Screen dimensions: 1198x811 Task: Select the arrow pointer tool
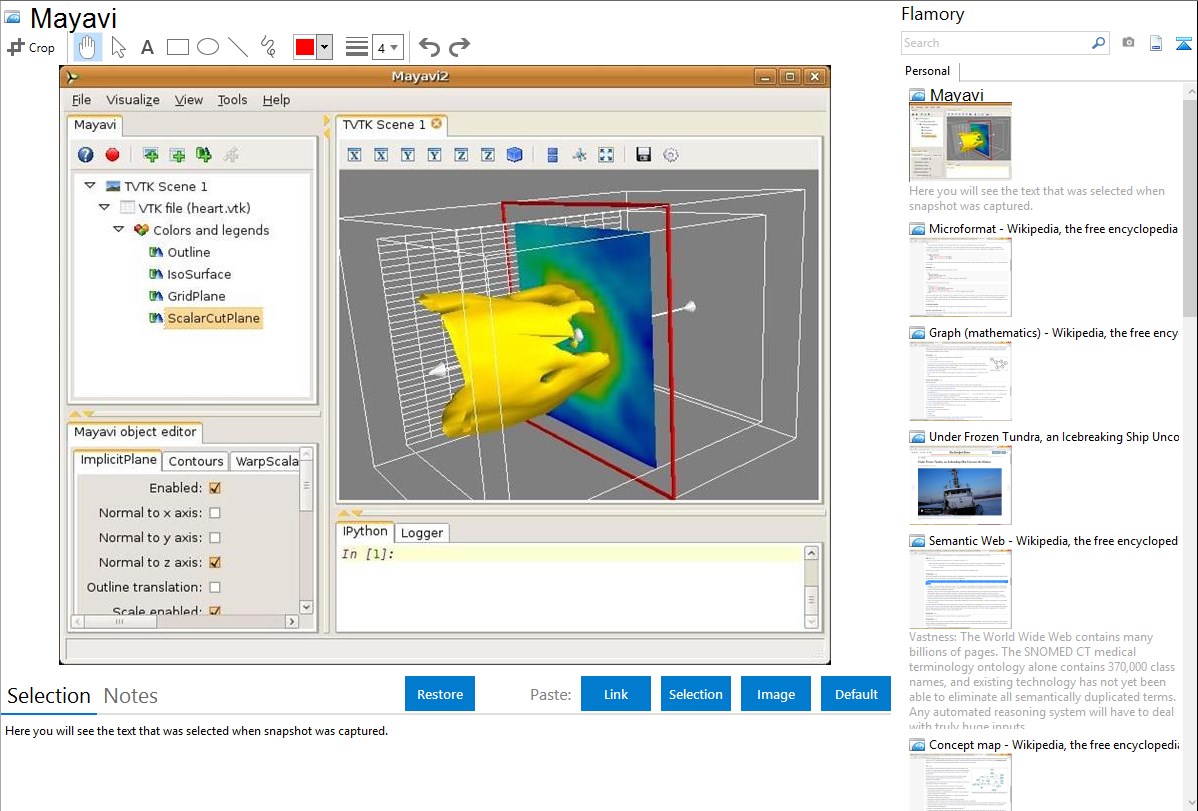coord(118,47)
